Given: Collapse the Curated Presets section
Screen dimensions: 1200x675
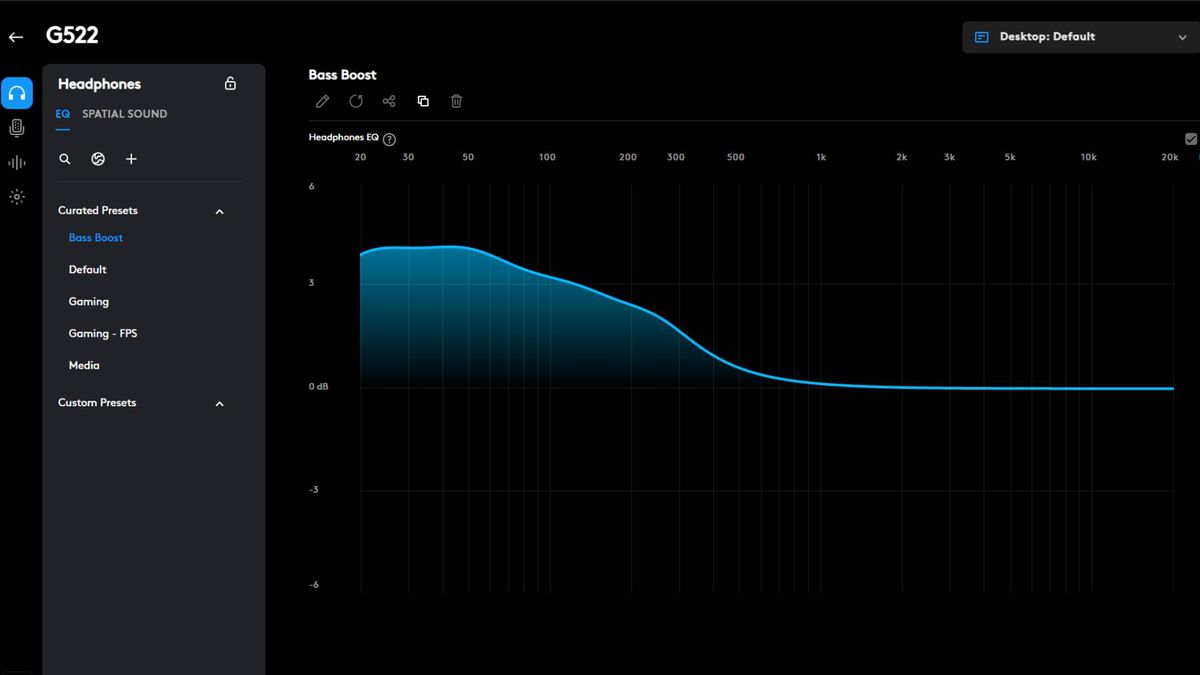Looking at the screenshot, I should click(220, 212).
